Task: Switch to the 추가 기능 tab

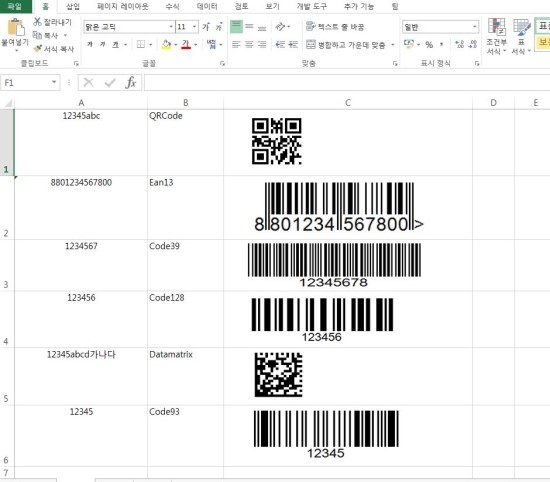Action: [x=359, y=6]
